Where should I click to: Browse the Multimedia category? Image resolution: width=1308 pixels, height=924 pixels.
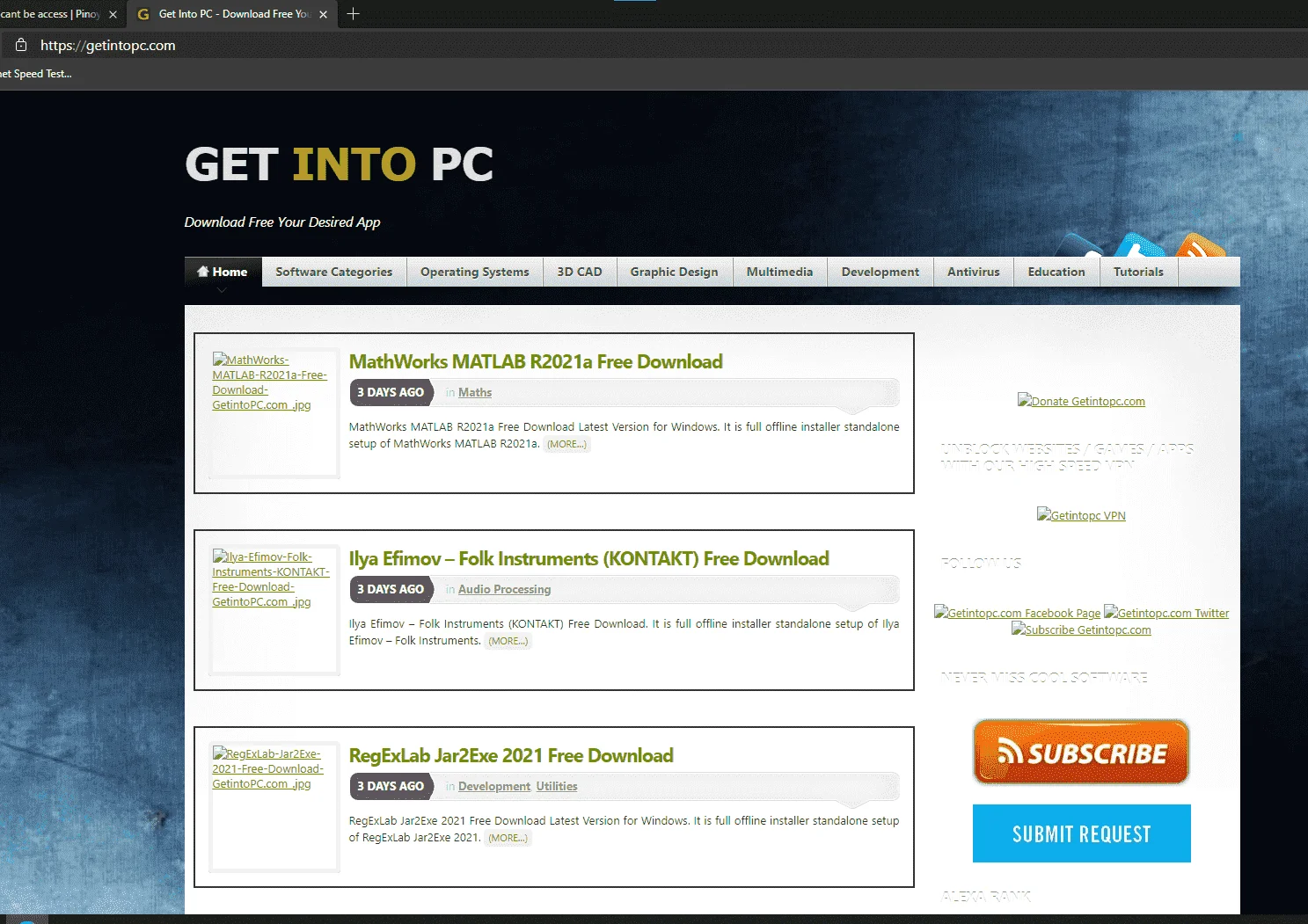pyautogui.click(x=780, y=272)
